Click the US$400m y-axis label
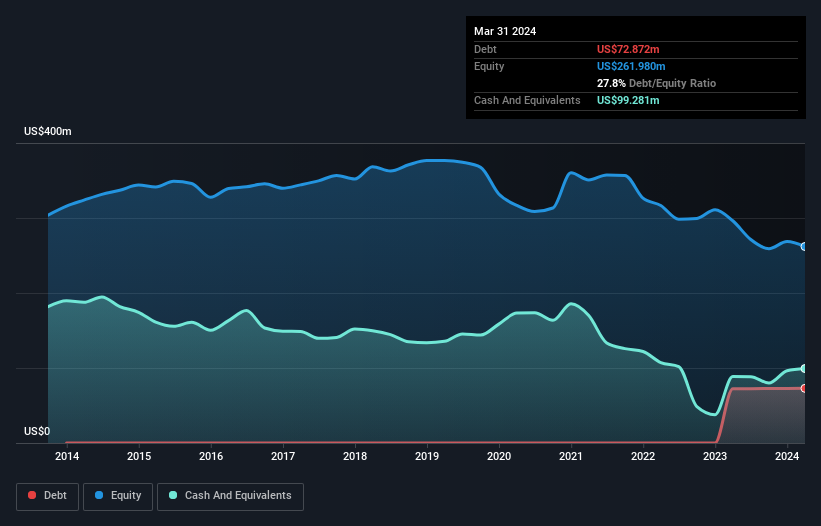This screenshot has width=821, height=526. (48, 132)
